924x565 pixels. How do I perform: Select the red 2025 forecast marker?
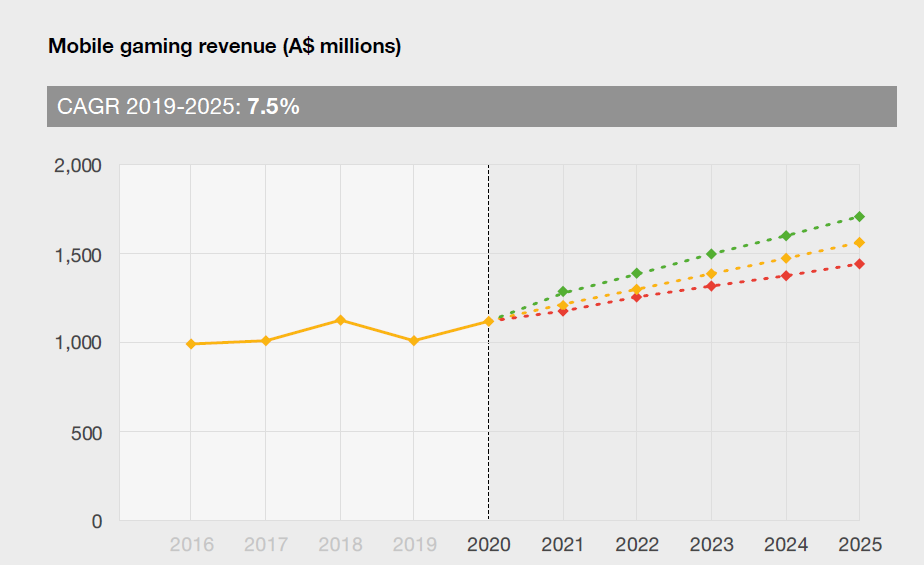(860, 264)
